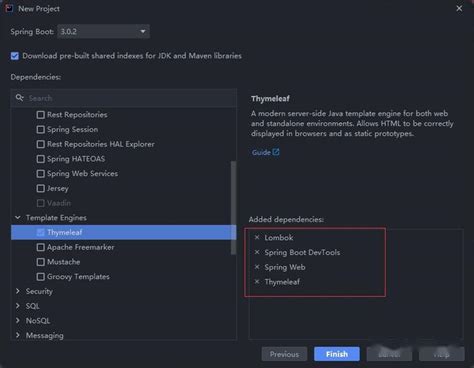Viewport: 474px width, 368px height.
Task: Click the external link icon beside Guide
Action: click(x=276, y=152)
